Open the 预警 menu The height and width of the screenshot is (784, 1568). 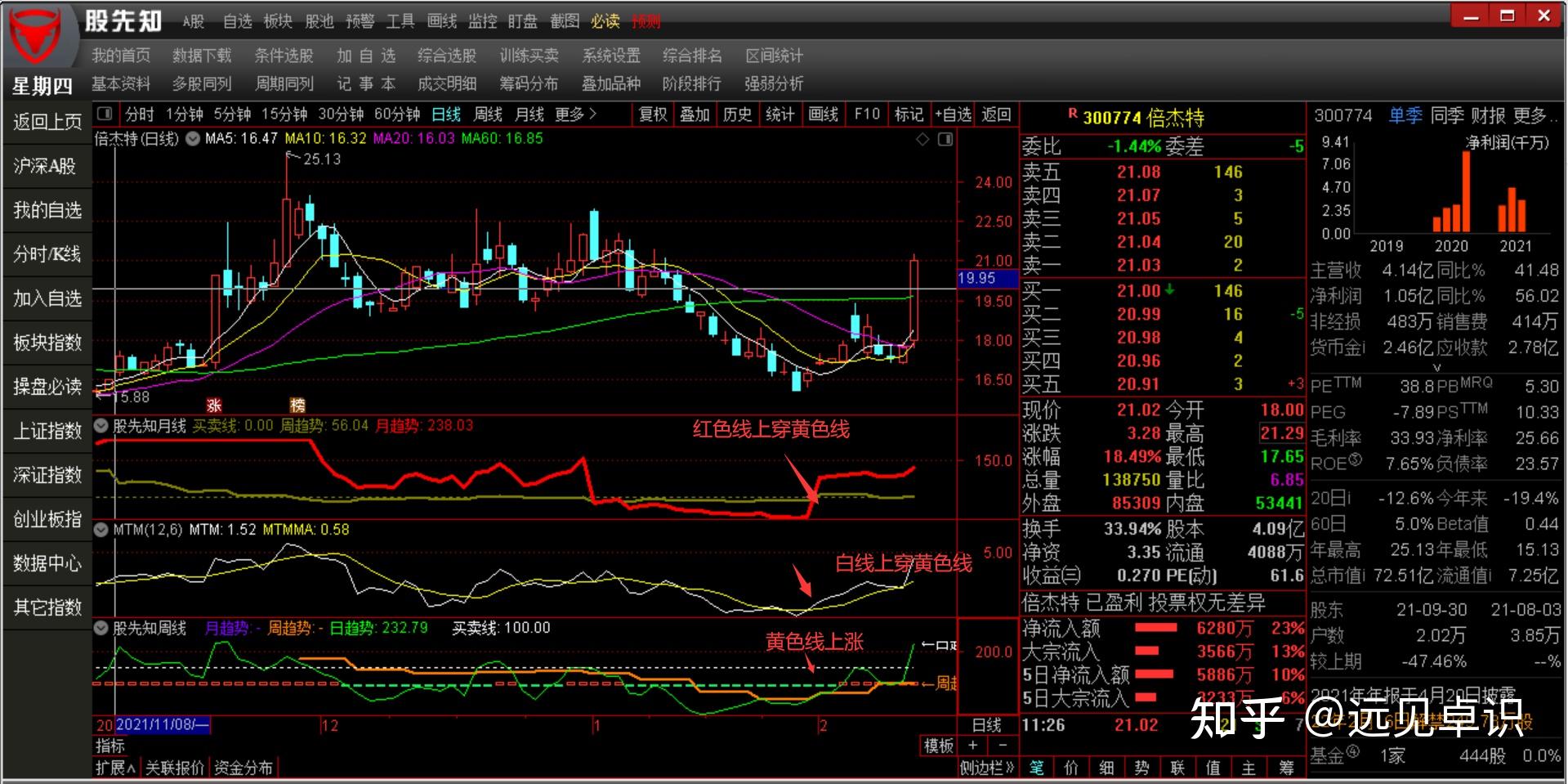tap(360, 21)
